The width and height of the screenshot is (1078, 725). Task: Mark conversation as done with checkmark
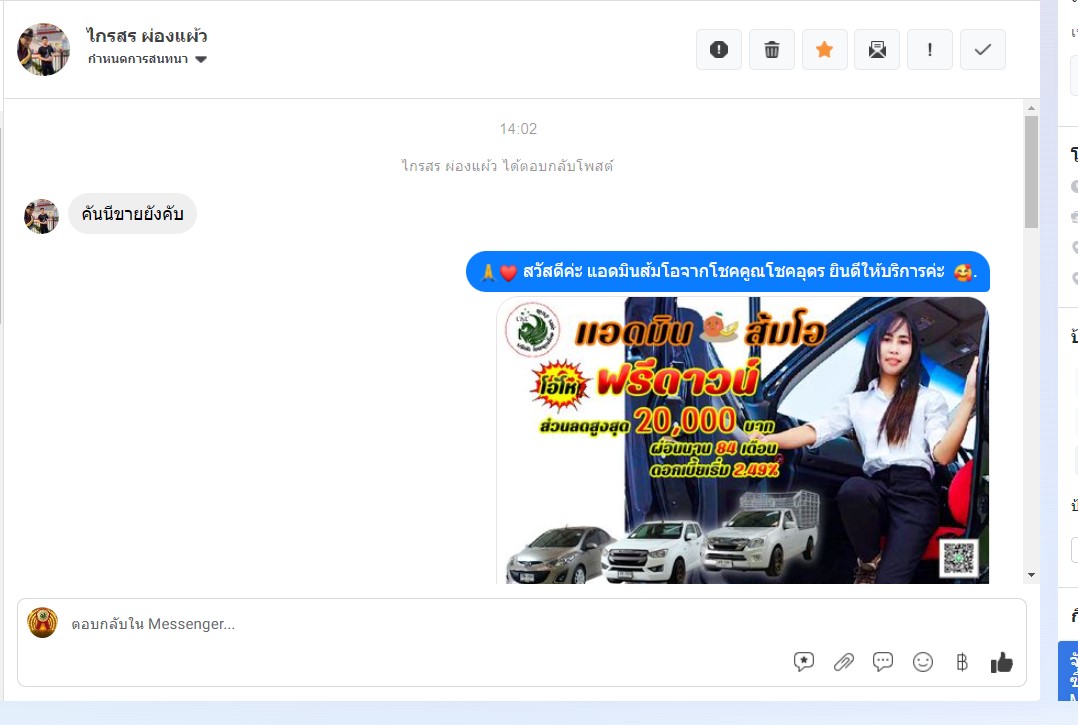pos(982,49)
